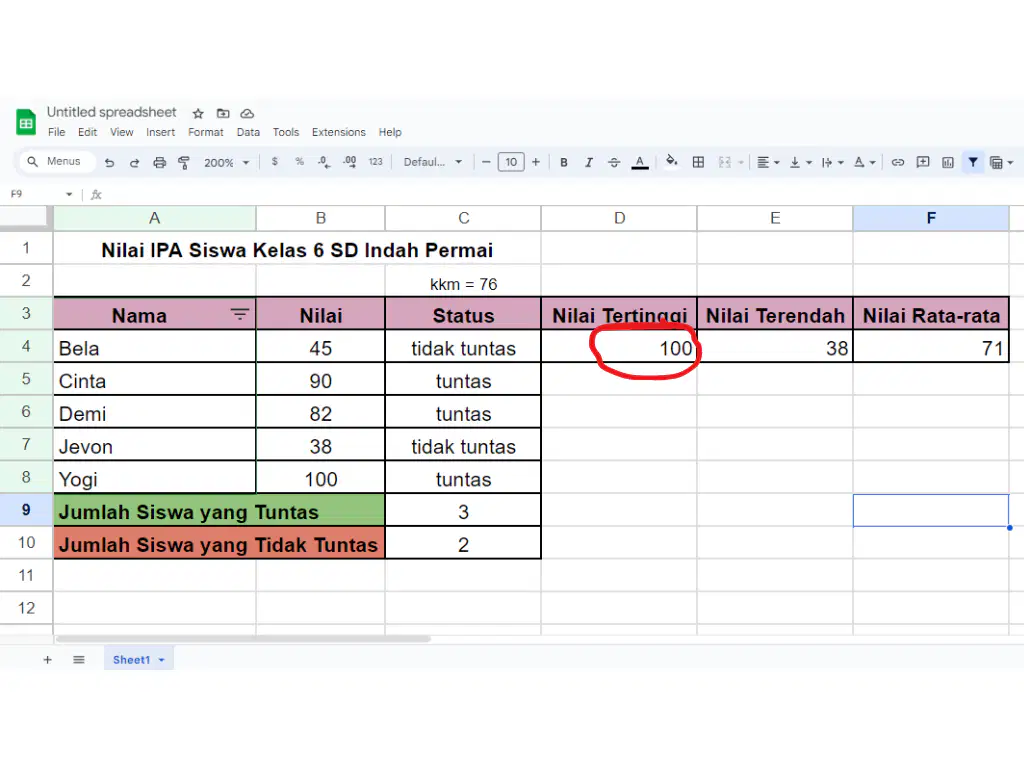Open the Help menu
This screenshot has width=1024, height=768.
click(x=390, y=132)
